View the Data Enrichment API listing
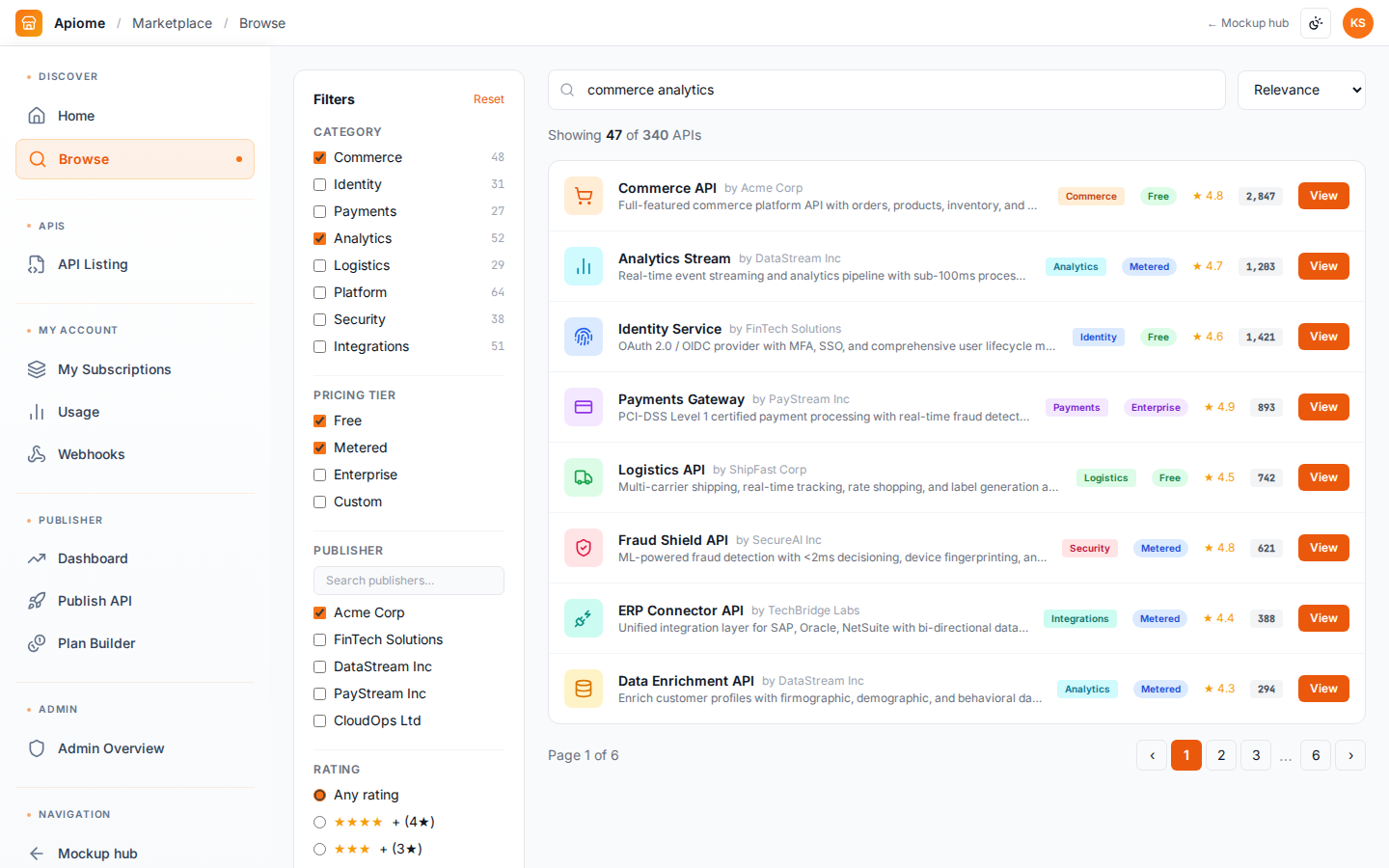The height and width of the screenshot is (868, 1389). click(x=1323, y=689)
